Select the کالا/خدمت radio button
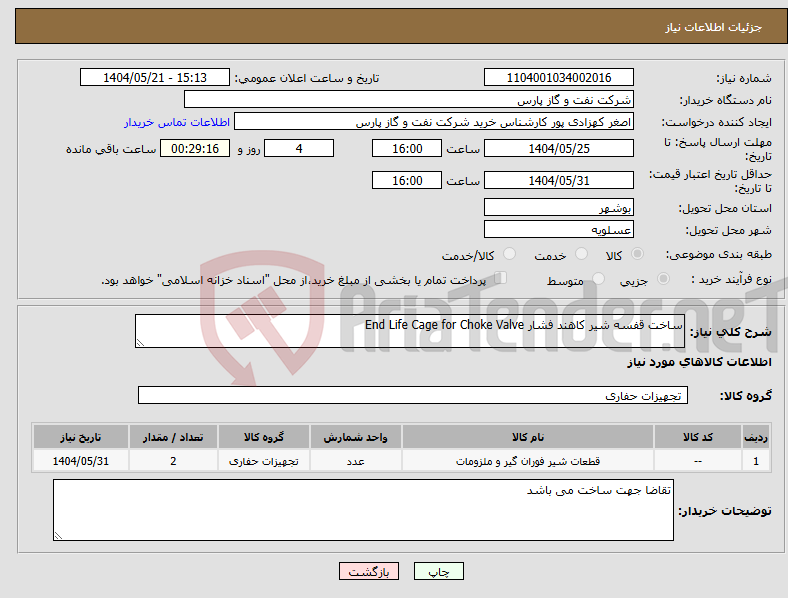 click(510, 254)
